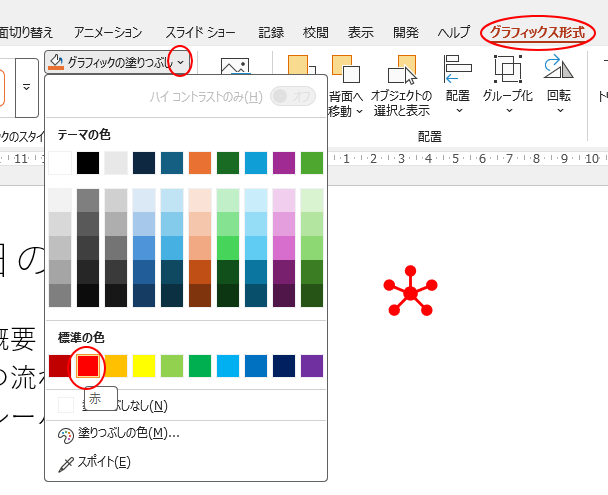Image resolution: width=608 pixels, height=495 pixels.
Task: Select the standard green color swatch
Action: [200, 366]
